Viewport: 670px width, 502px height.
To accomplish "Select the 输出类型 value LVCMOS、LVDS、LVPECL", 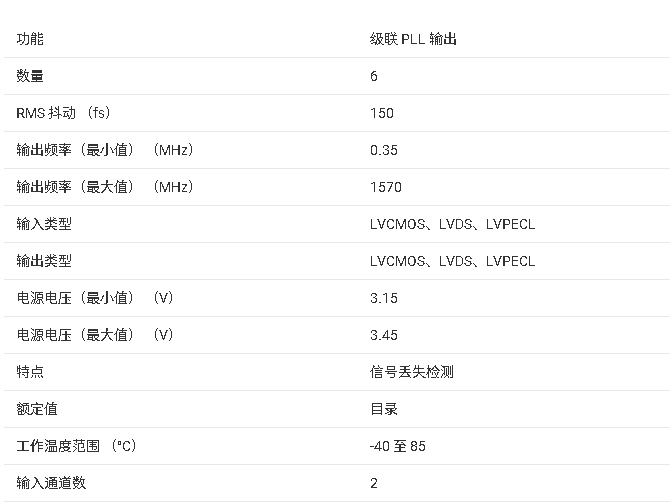I will (452, 261).
